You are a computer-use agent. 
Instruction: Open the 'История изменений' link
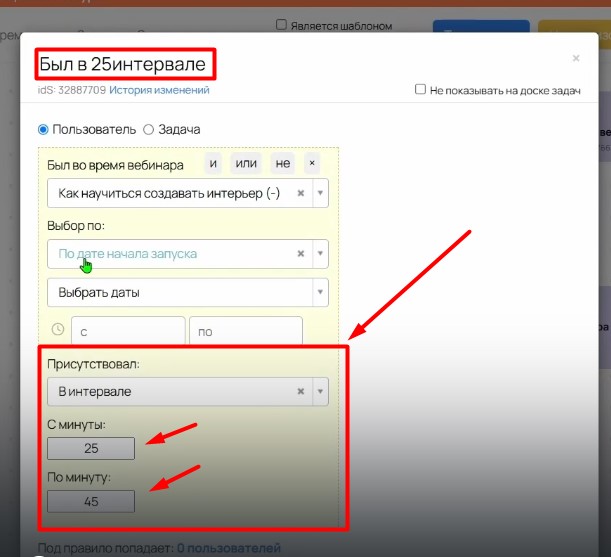point(159,90)
